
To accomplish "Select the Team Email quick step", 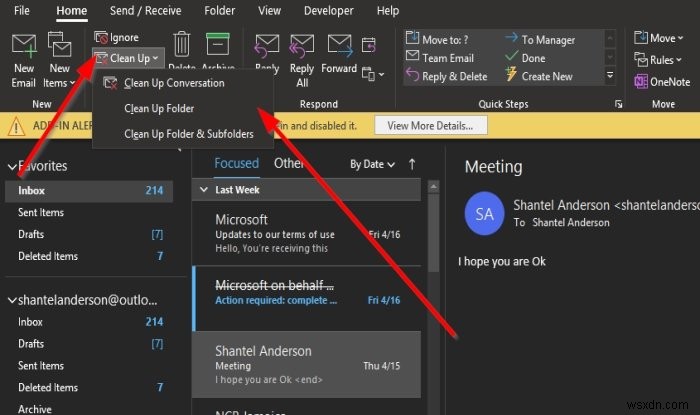I will 440,58.
